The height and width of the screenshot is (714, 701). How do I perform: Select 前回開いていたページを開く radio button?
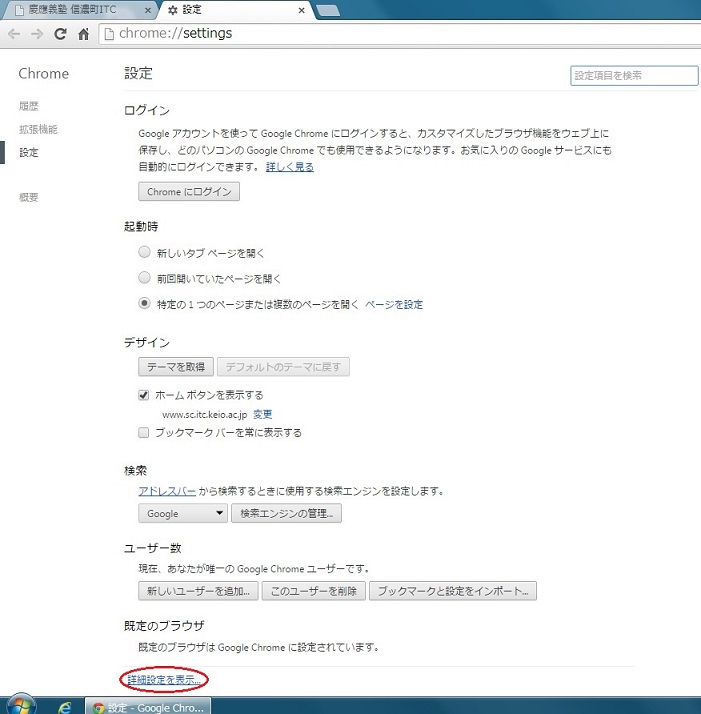click(144, 277)
